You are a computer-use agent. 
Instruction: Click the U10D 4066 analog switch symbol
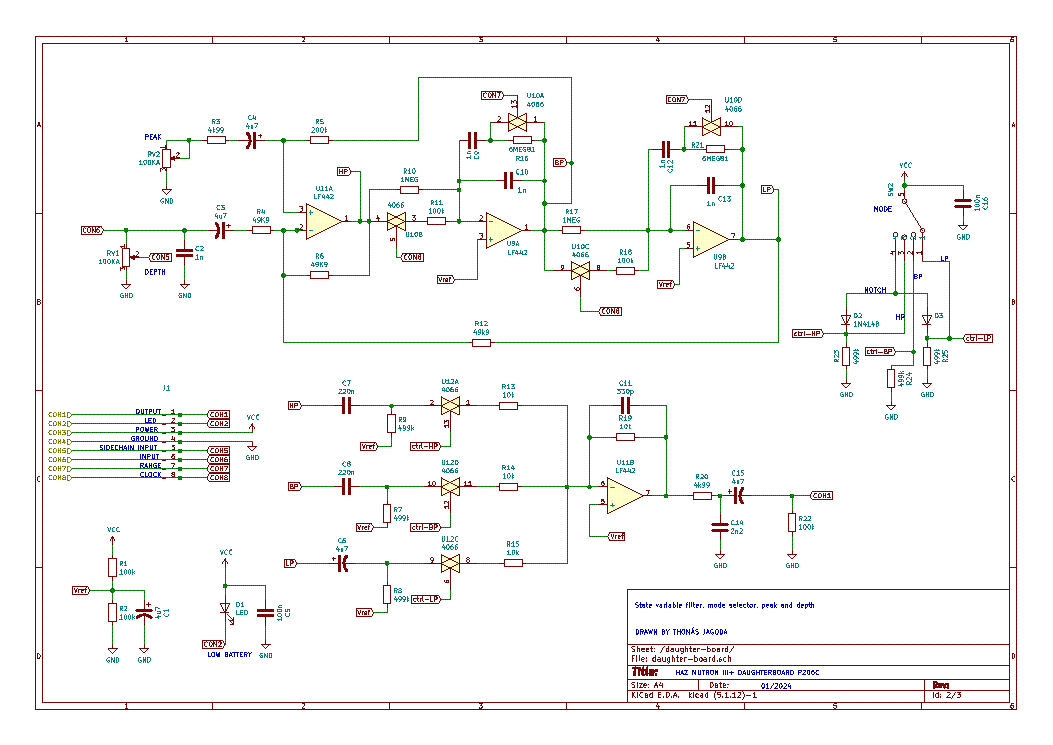click(711, 126)
